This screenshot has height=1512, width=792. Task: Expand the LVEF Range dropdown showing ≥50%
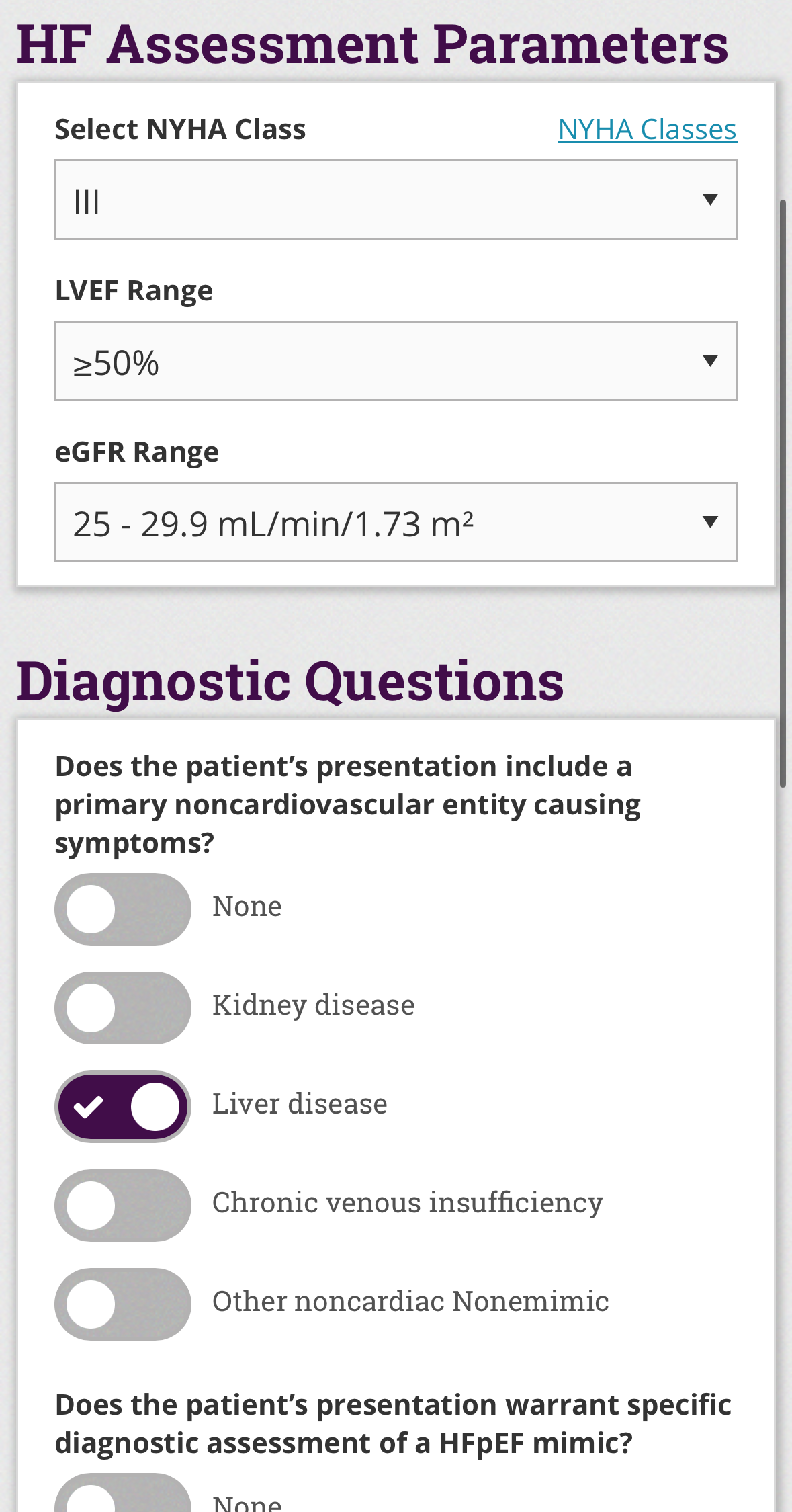coord(376,361)
